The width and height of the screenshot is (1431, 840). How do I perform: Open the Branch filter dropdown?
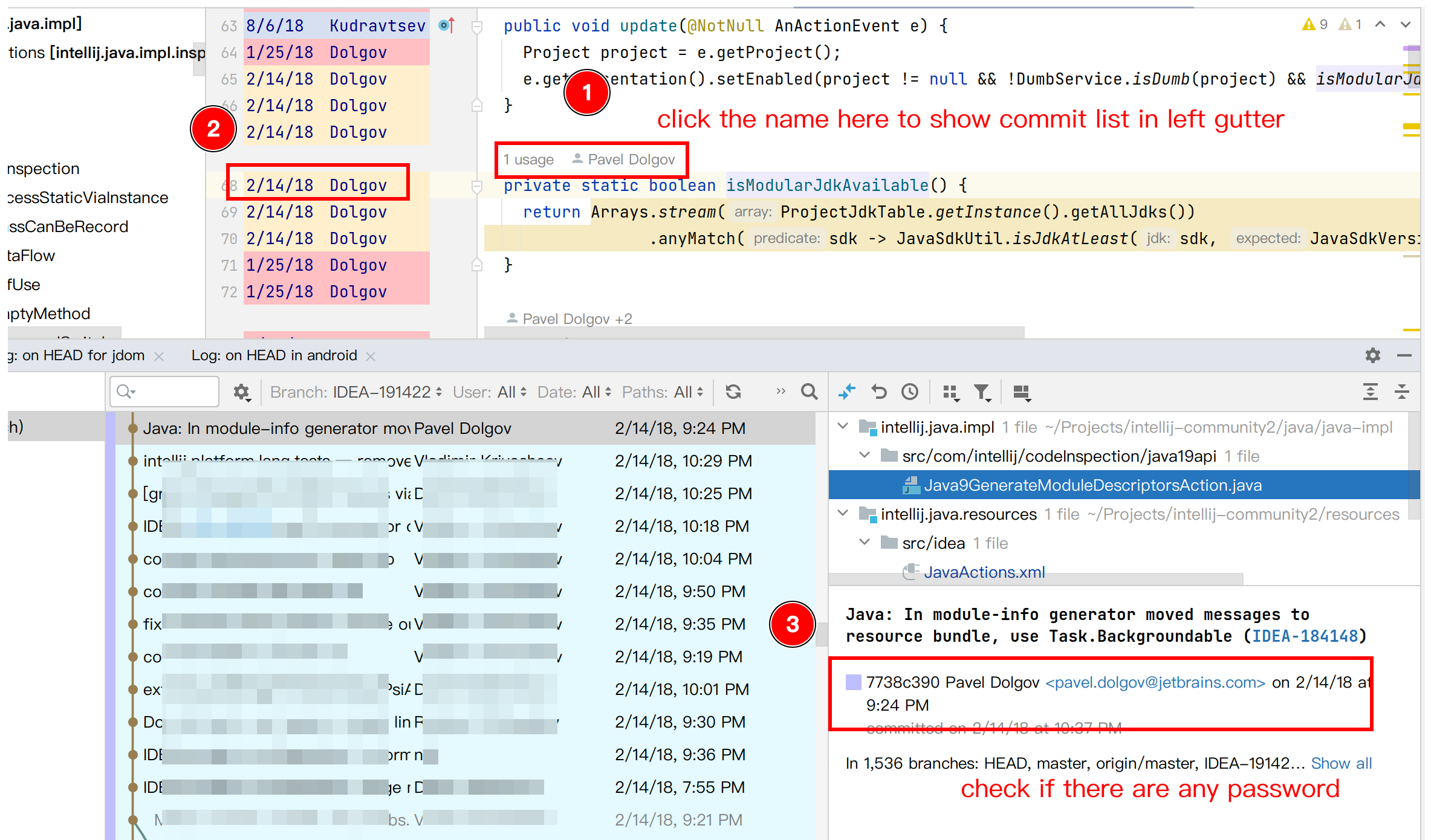pyautogui.click(x=356, y=392)
